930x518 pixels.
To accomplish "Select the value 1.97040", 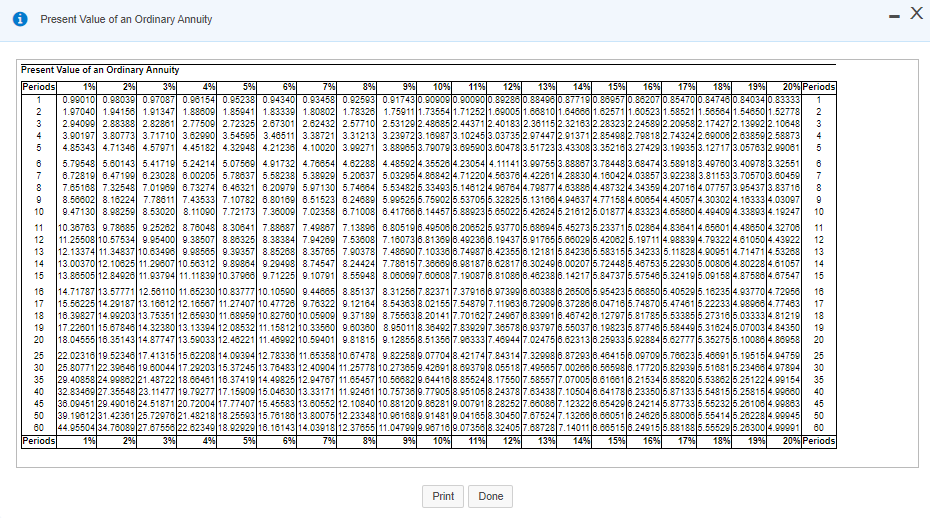I will 79,112.
